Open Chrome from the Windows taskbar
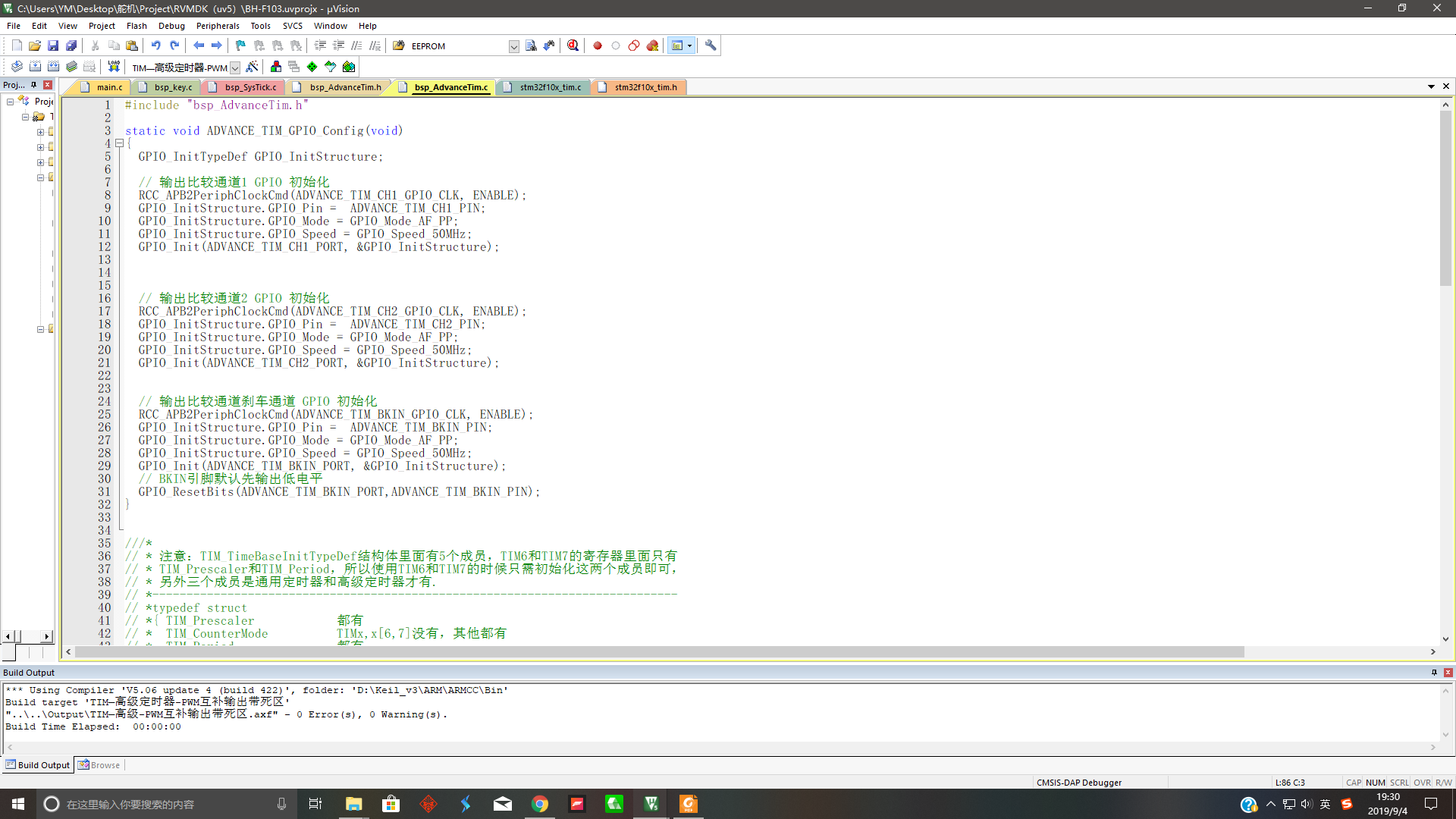This screenshot has width=1456, height=819. [540, 804]
